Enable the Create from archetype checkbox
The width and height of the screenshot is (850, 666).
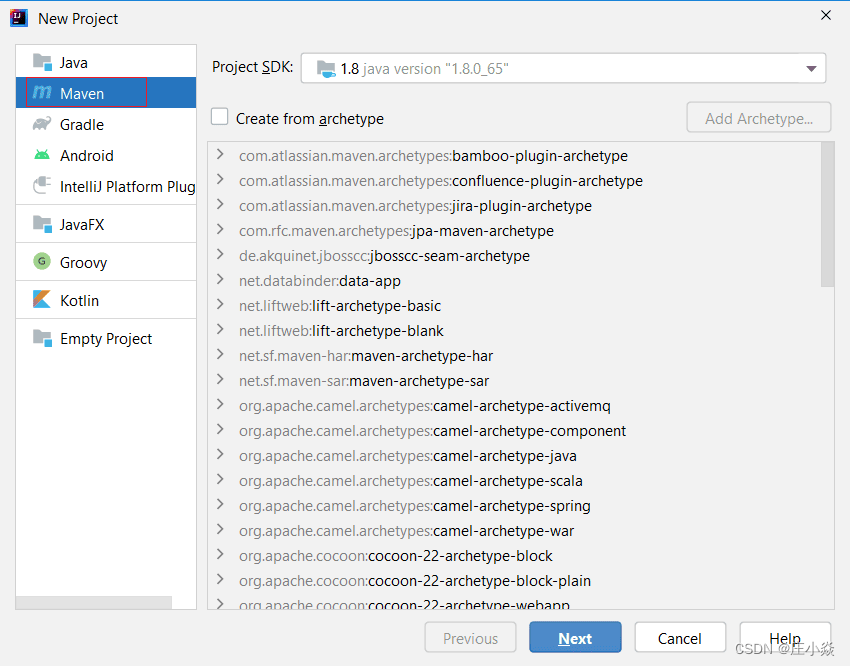click(219, 116)
